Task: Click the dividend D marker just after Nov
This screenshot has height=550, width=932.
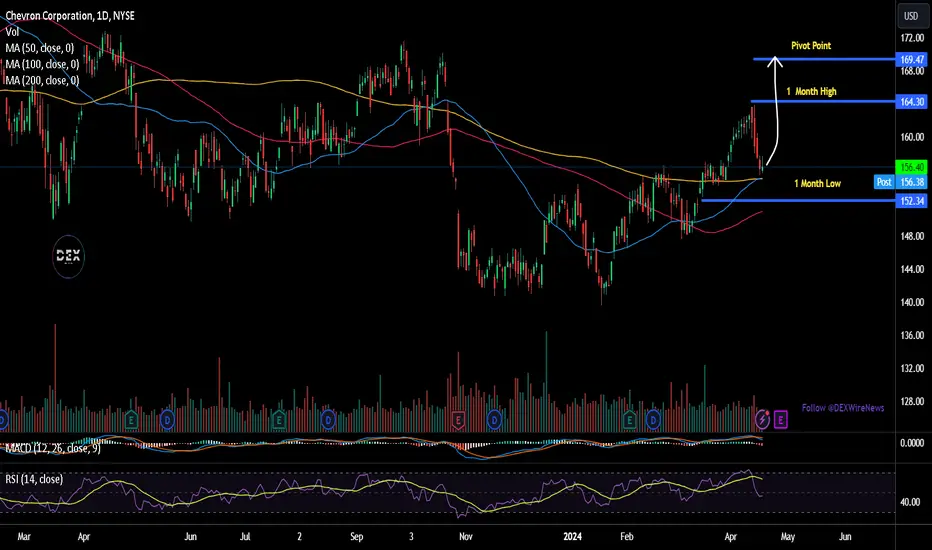Action: pos(494,420)
